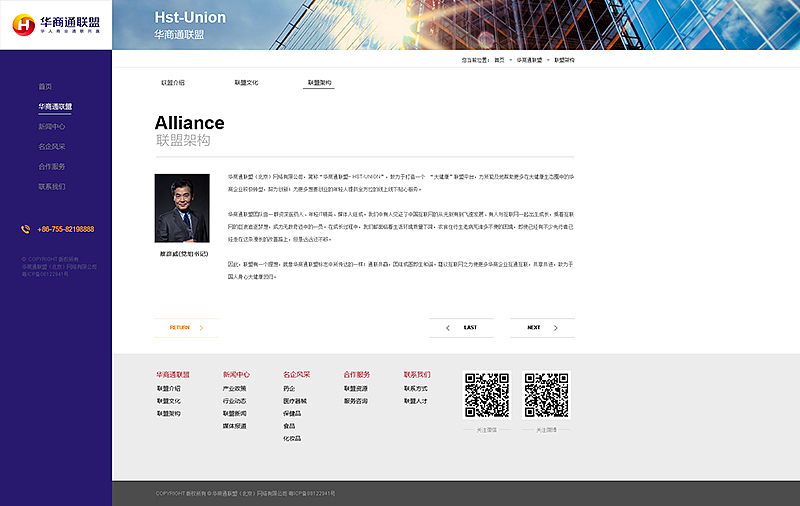The height and width of the screenshot is (506, 800).
Task: Click the red 联系我们 footer heading
Action: (x=417, y=374)
